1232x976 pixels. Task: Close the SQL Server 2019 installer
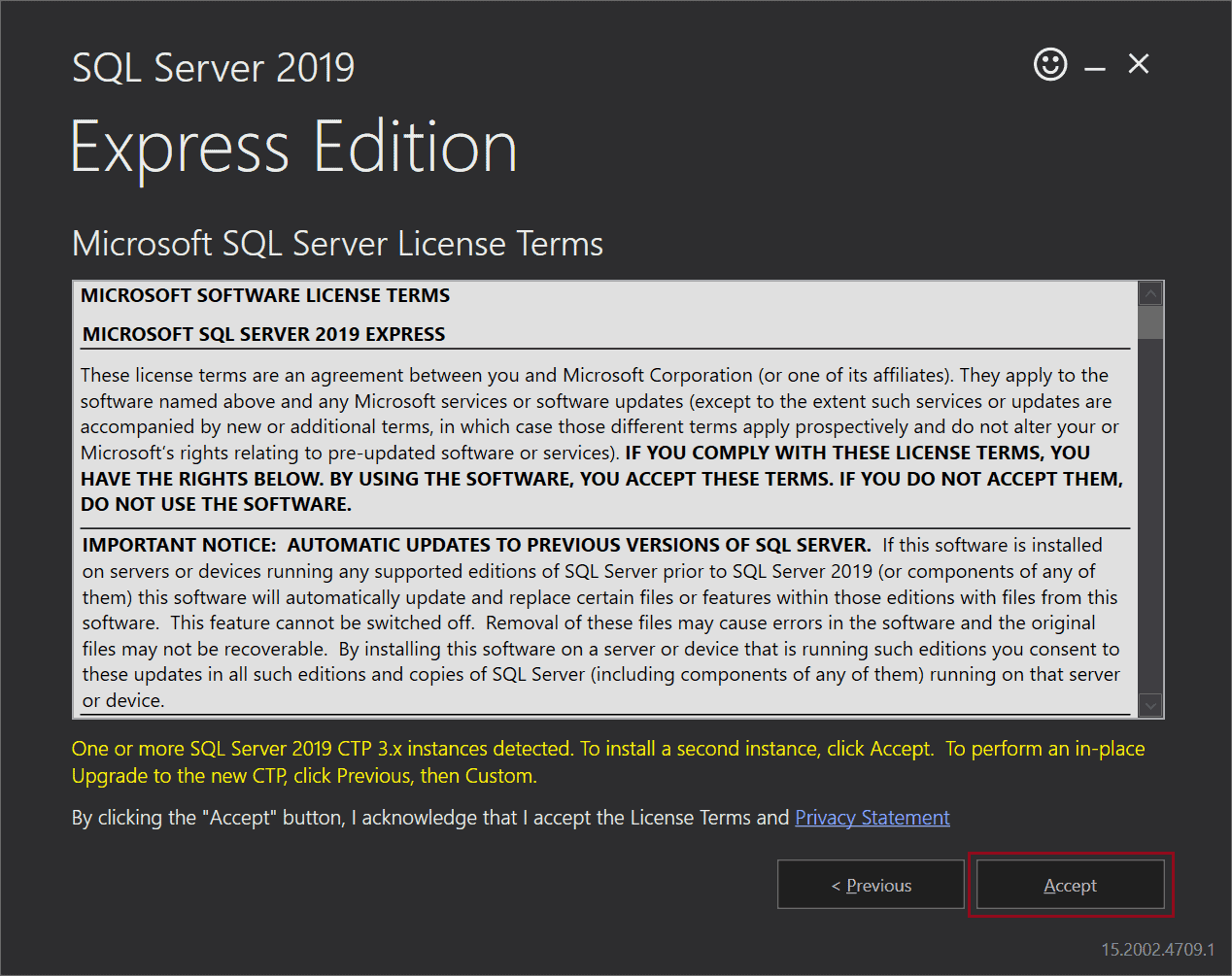[1139, 64]
